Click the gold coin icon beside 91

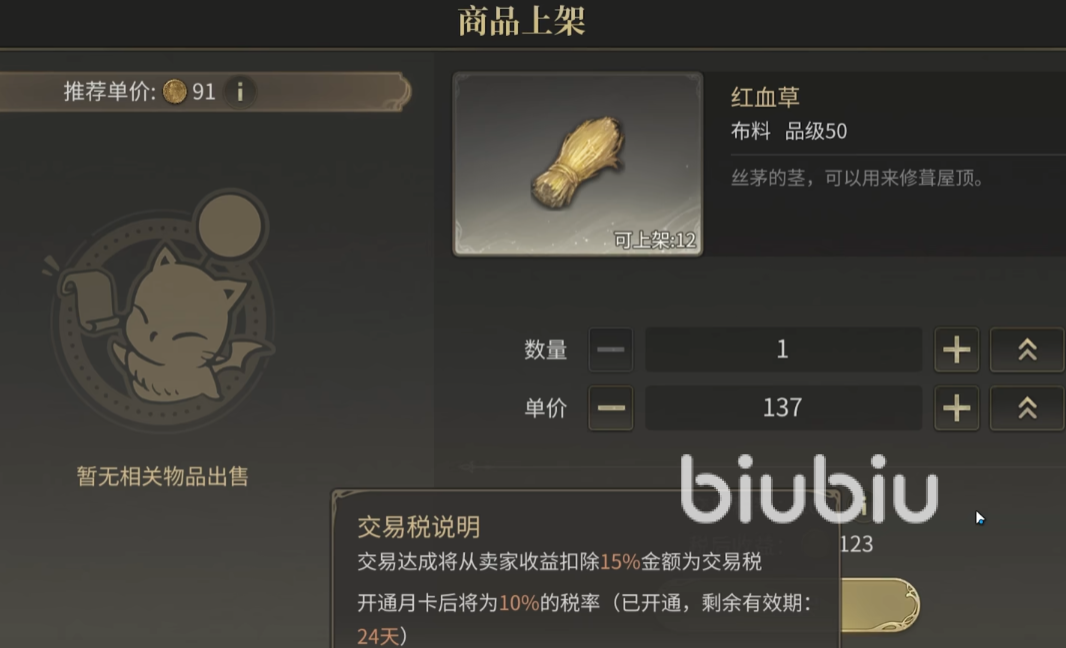pyautogui.click(x=175, y=91)
